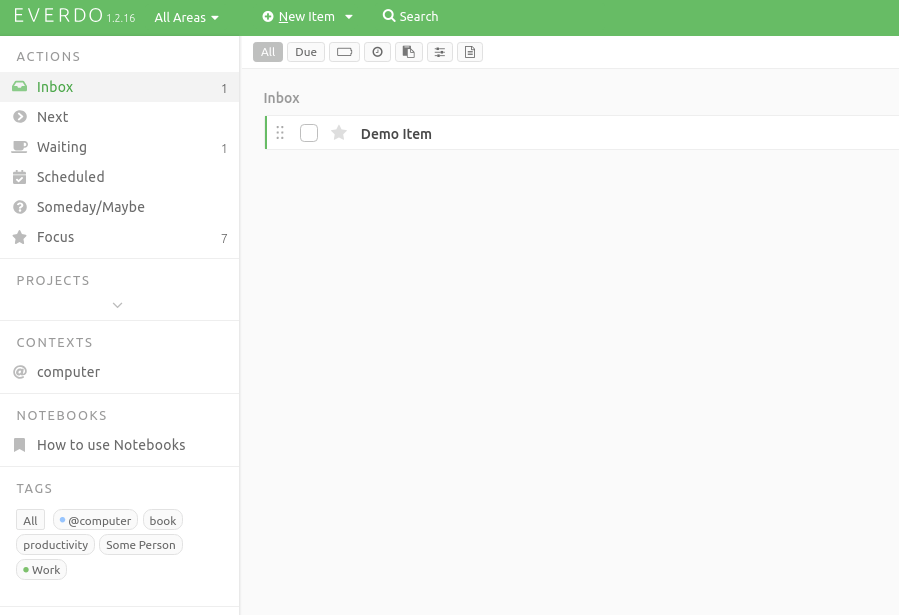This screenshot has width=899, height=615.
Task: Open the Waiting list icon
Action: (x=19, y=147)
